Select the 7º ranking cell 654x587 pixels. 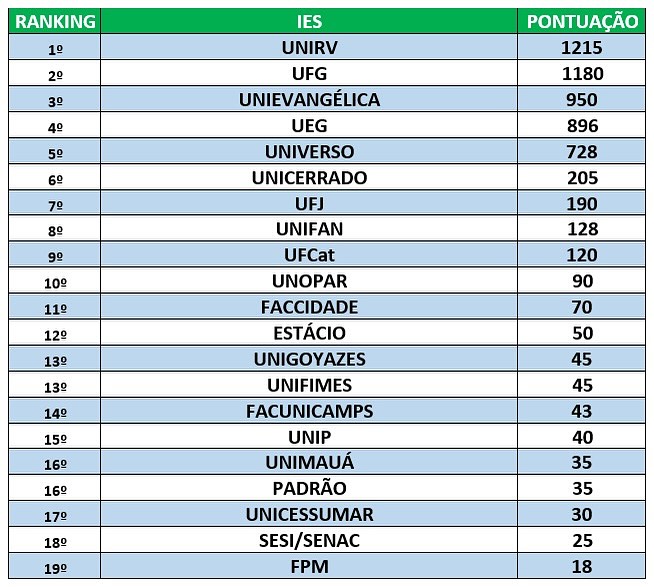55,203
